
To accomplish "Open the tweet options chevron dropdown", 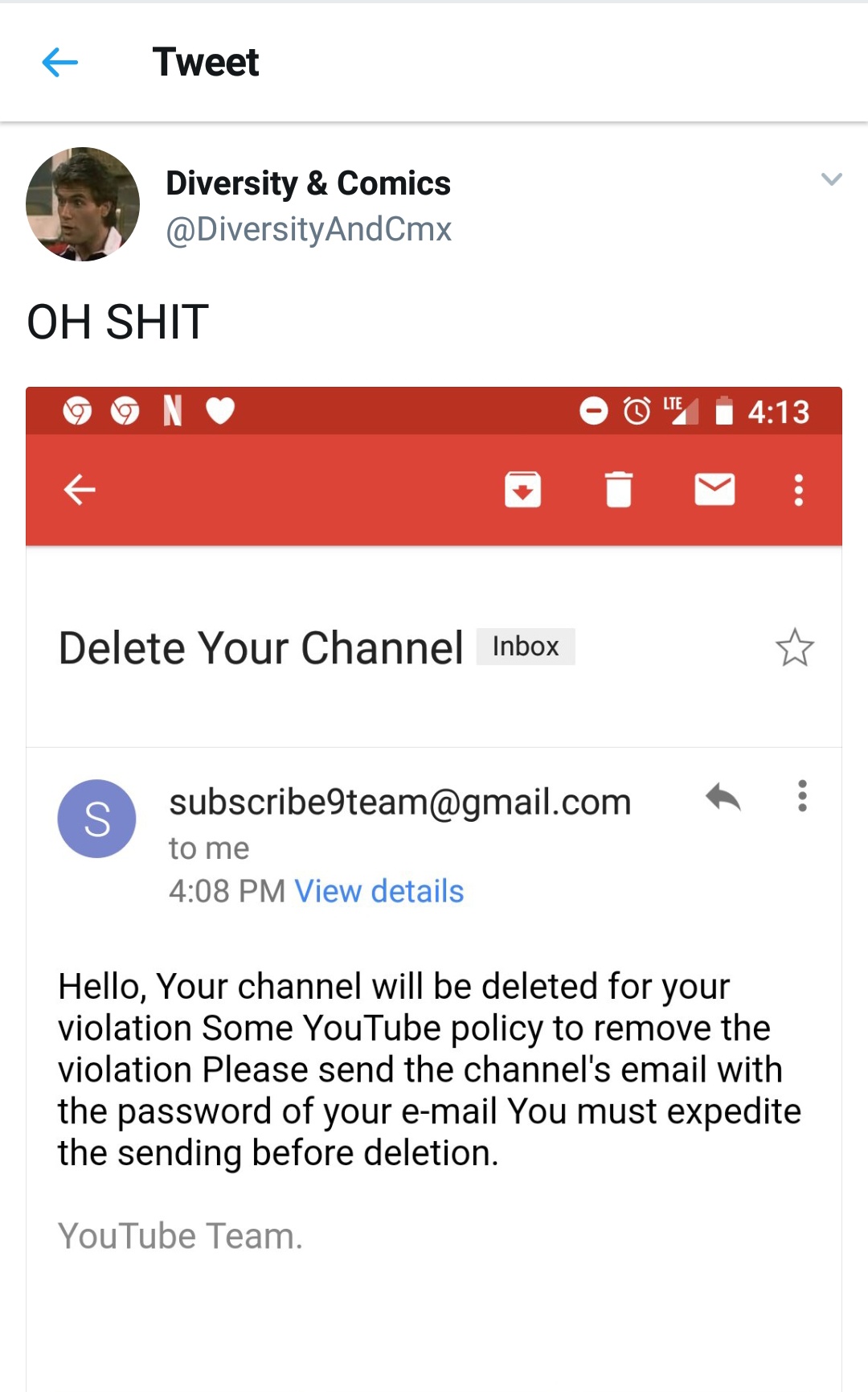I will (831, 179).
